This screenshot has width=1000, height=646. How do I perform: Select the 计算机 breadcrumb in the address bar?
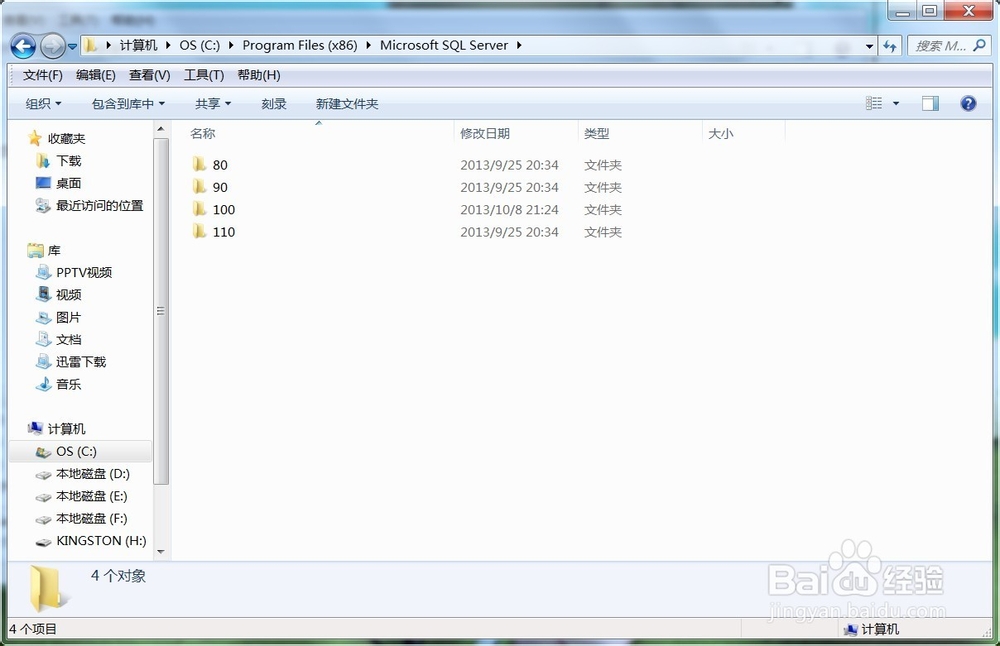(x=138, y=45)
